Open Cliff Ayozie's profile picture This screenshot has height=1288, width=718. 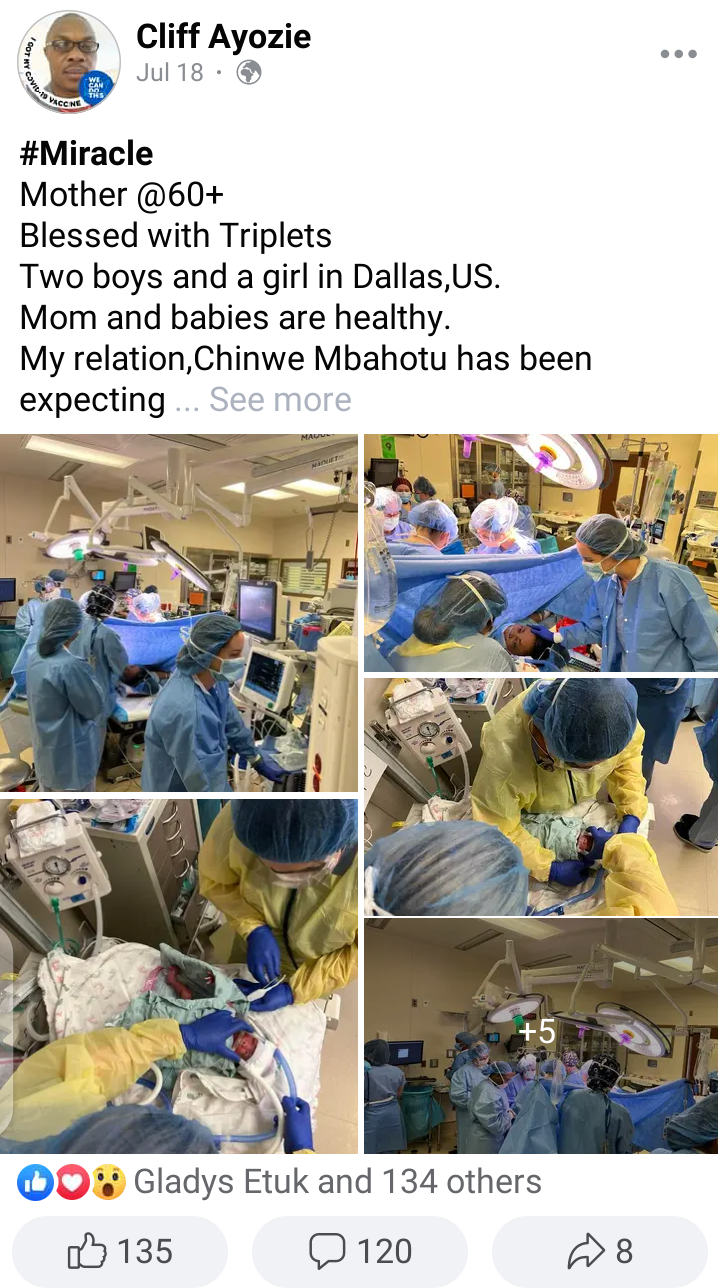(68, 61)
